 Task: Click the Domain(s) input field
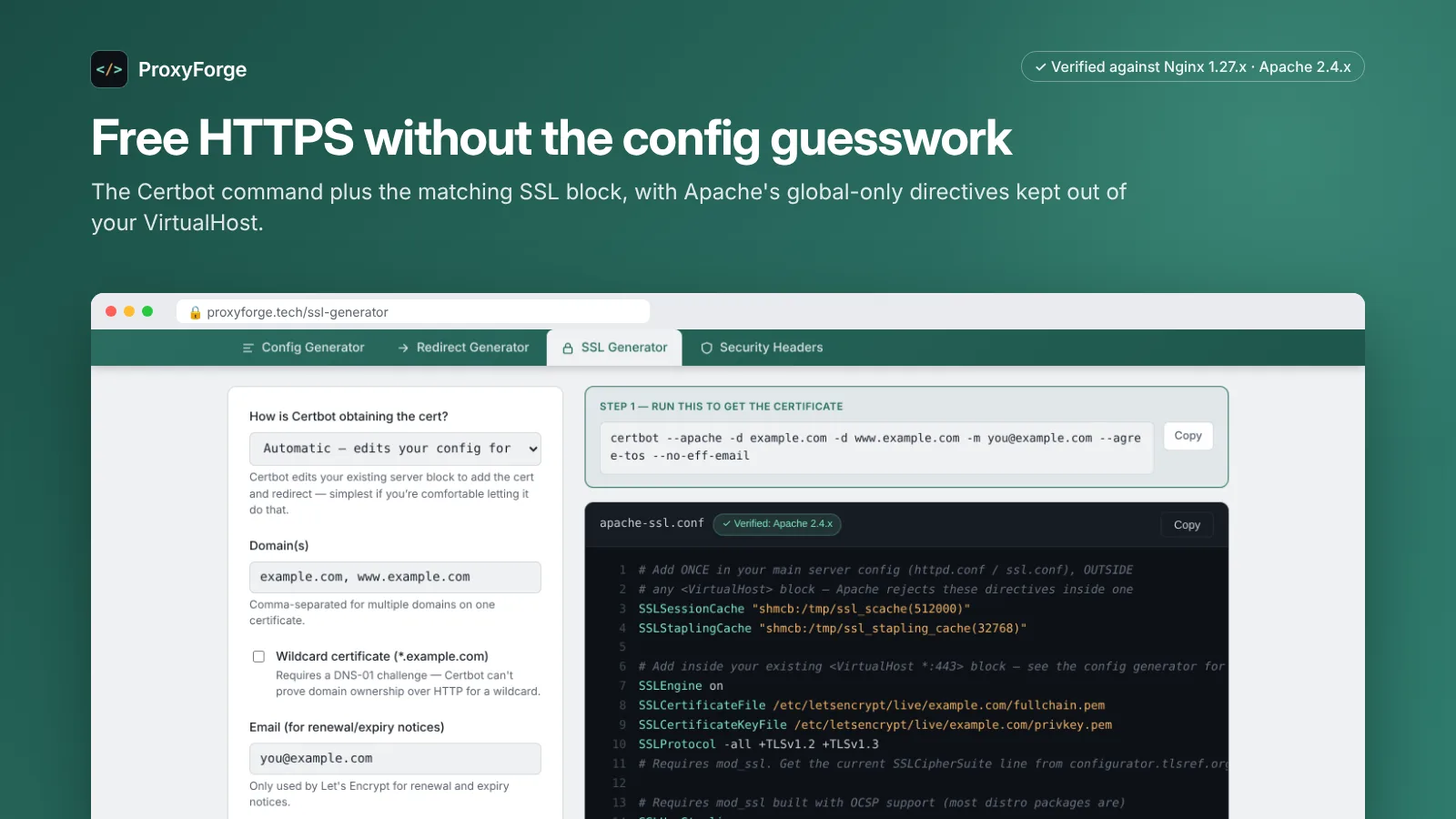395,577
